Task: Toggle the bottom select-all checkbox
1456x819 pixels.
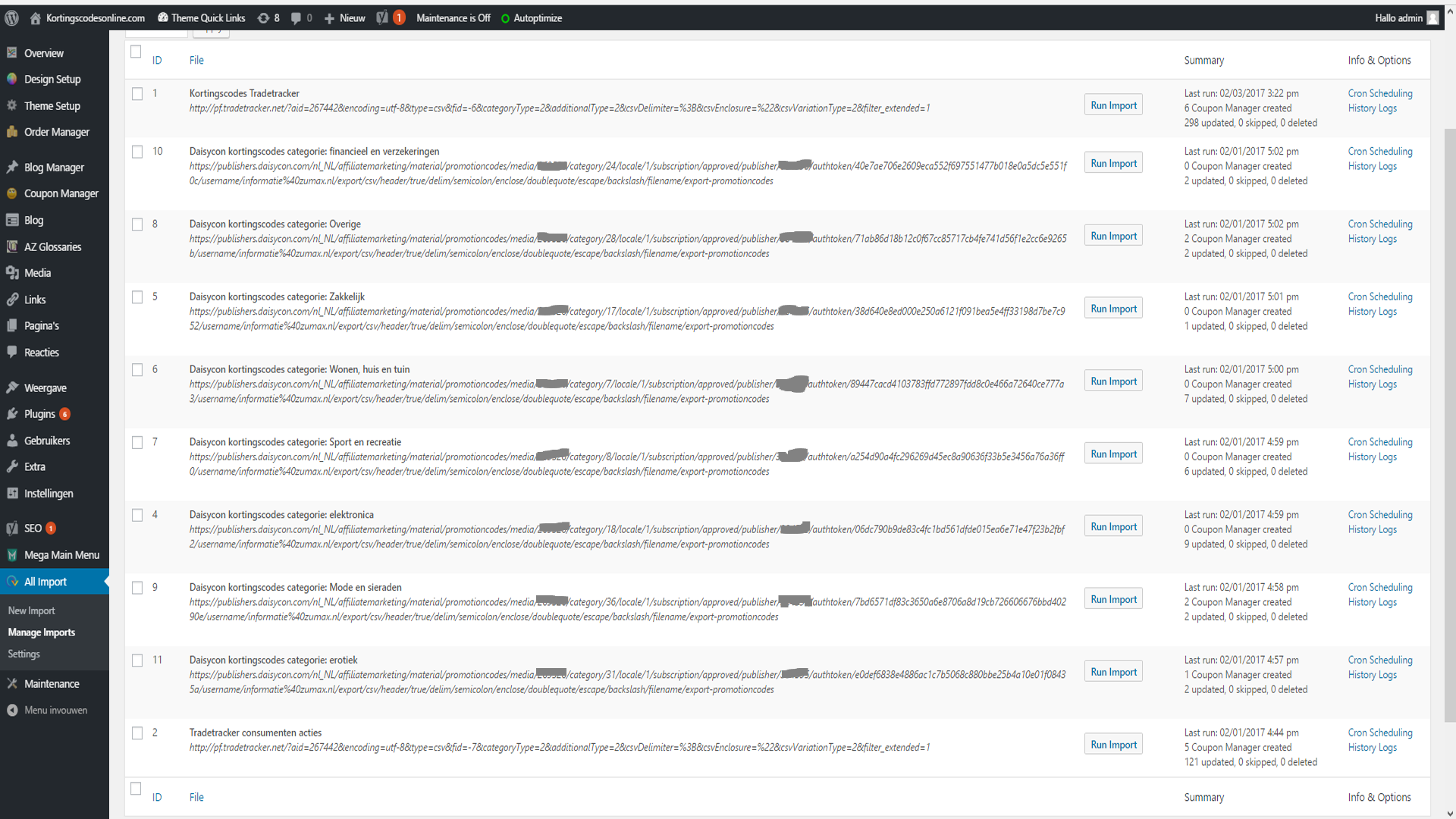Action: [x=136, y=789]
